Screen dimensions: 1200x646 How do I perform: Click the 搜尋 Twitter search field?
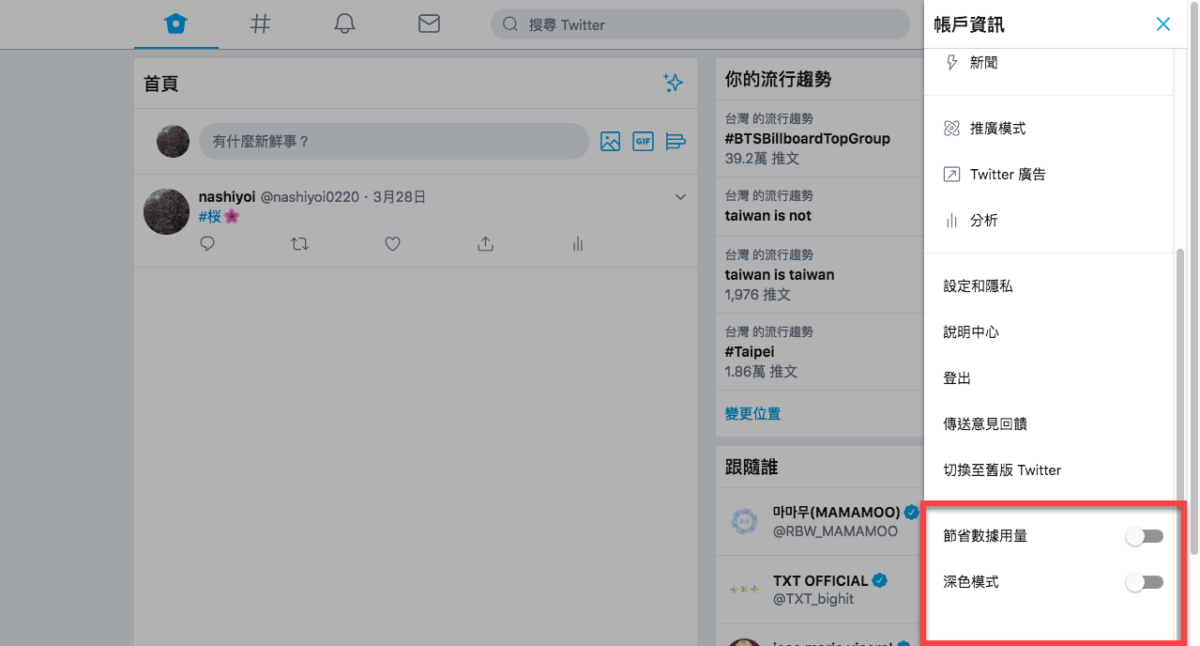[700, 24]
